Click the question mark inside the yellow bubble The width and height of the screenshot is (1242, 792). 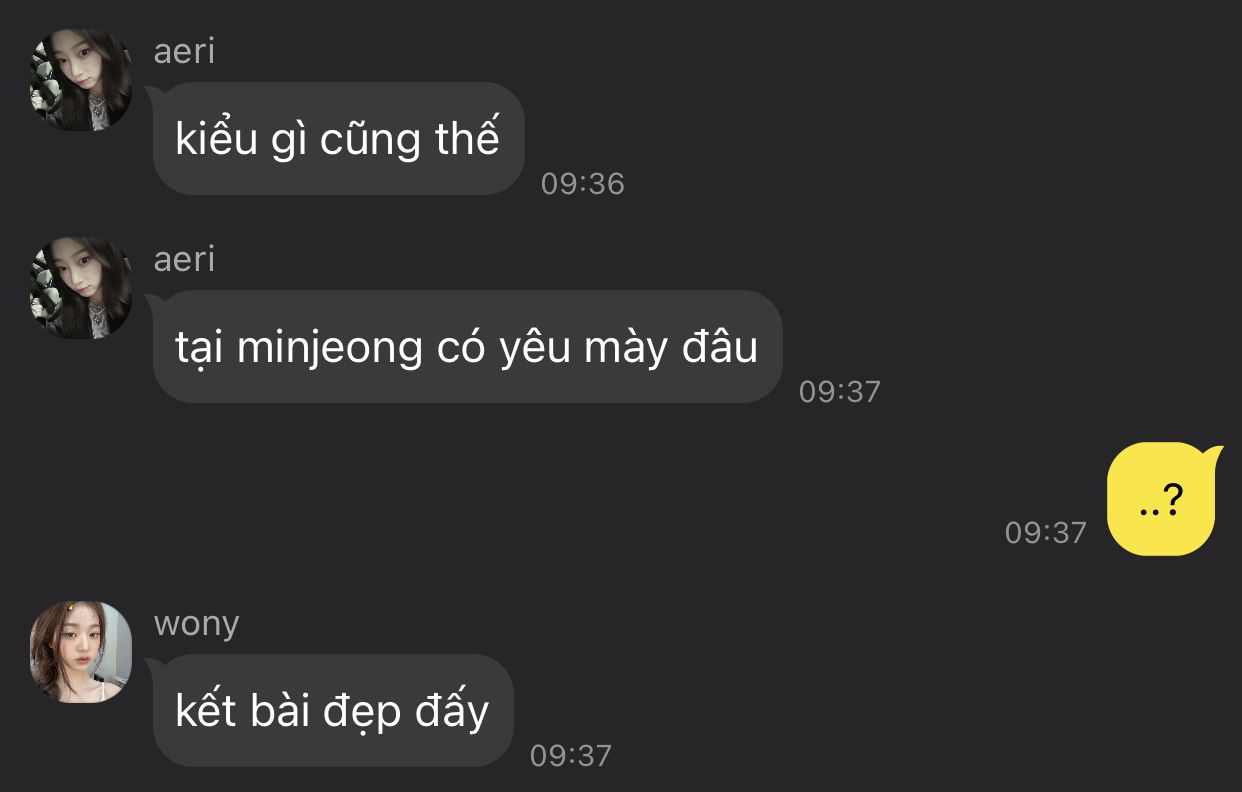[x=1174, y=498]
